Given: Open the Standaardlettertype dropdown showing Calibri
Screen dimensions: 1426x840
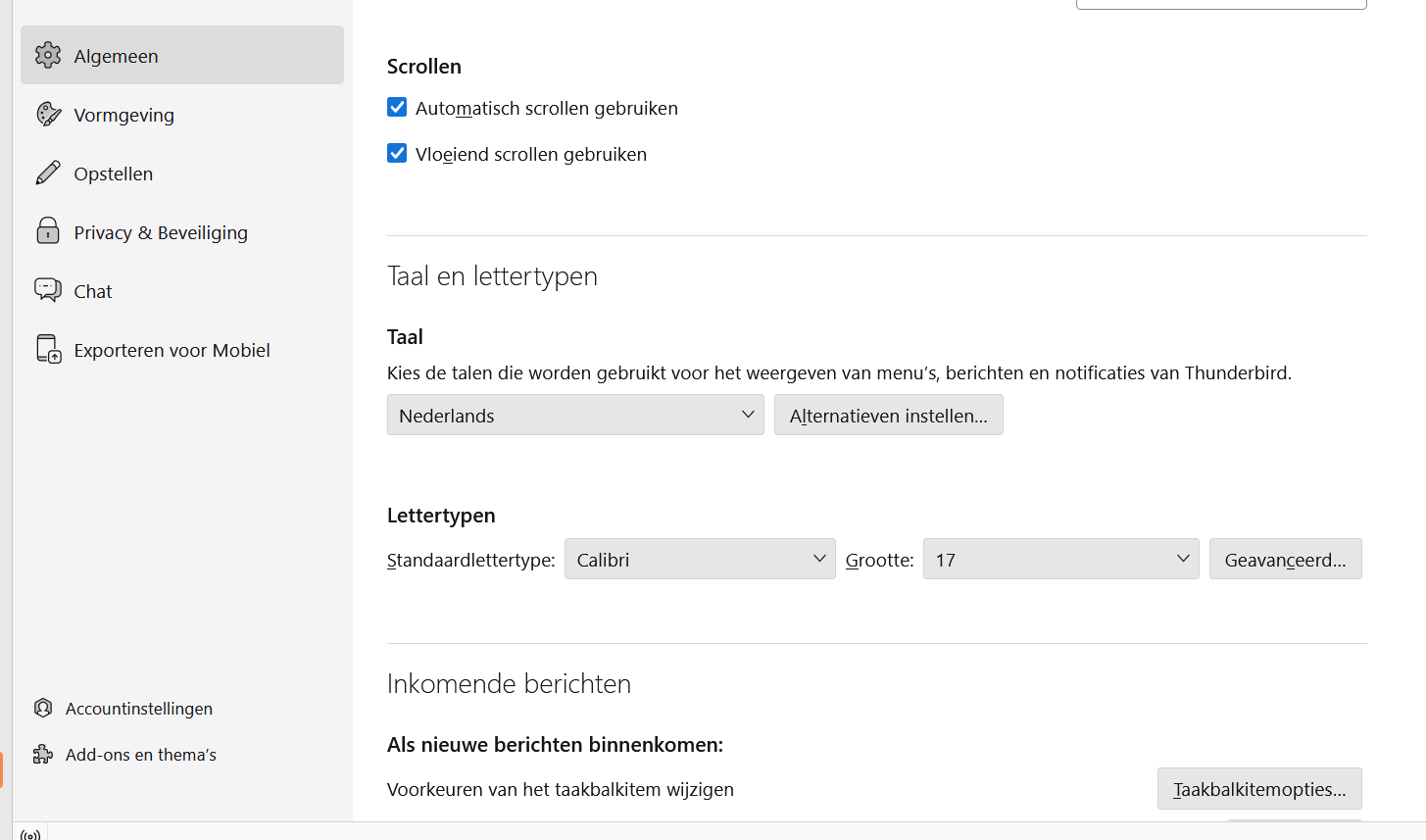Looking at the screenshot, I should click(699, 559).
